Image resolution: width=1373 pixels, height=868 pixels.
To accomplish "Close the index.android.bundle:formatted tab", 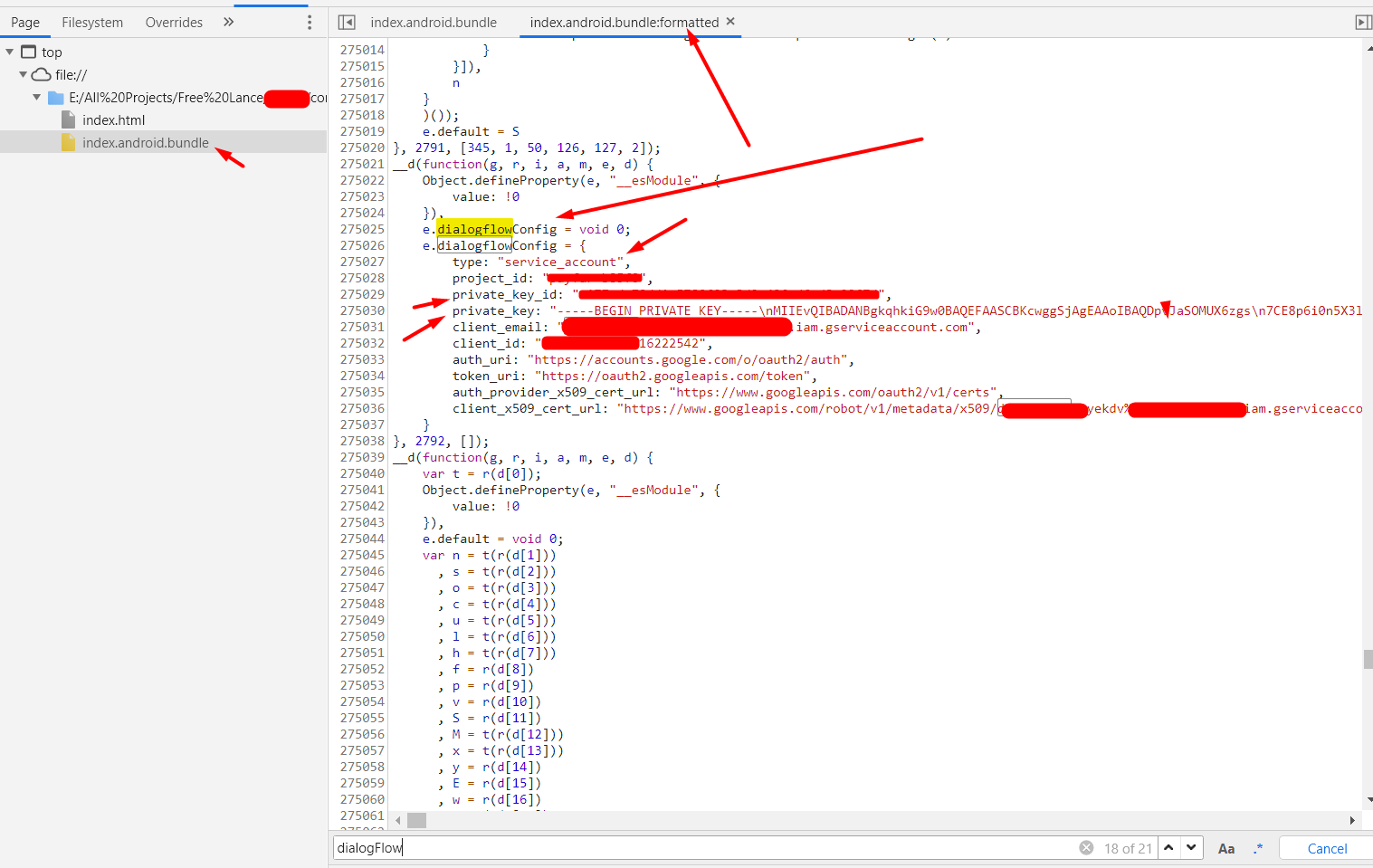I will (730, 21).
